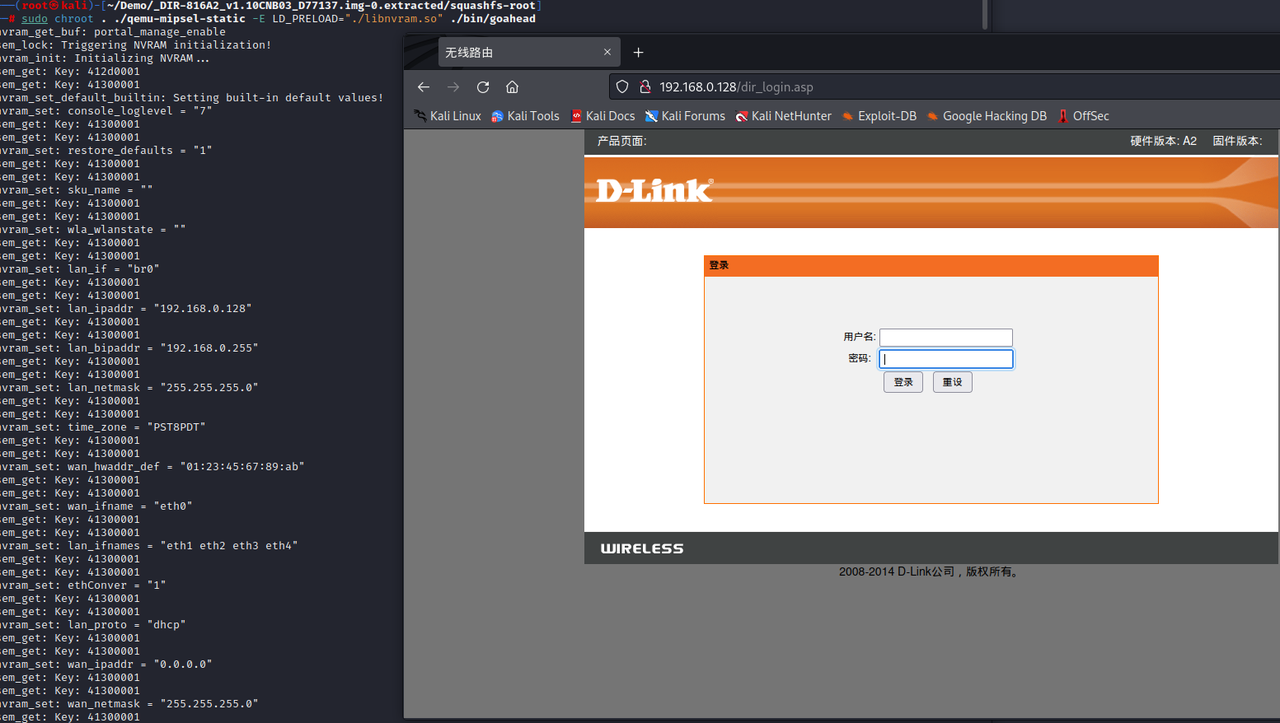The image size is (1280, 723).
Task: Click terminal line Triggering NVRAM initialization!
Action: click(x=134, y=45)
